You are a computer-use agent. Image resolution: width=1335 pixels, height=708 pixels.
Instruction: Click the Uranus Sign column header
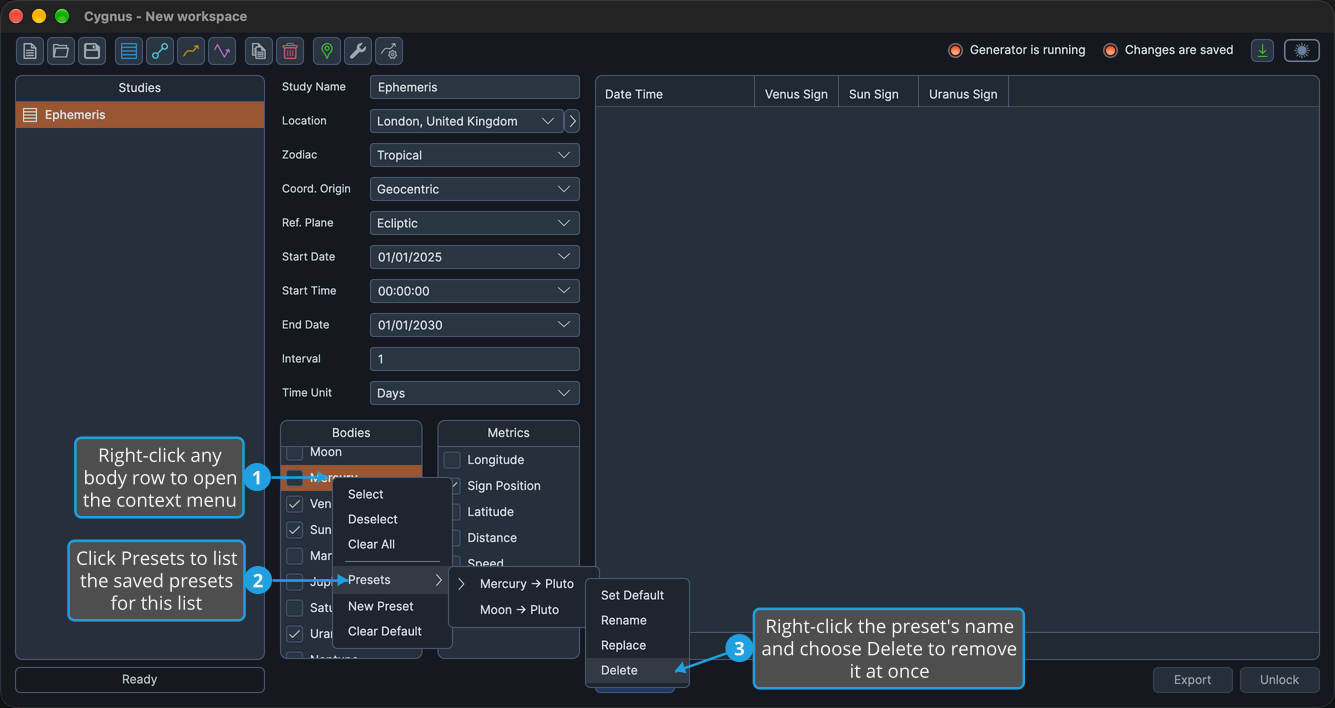963,94
